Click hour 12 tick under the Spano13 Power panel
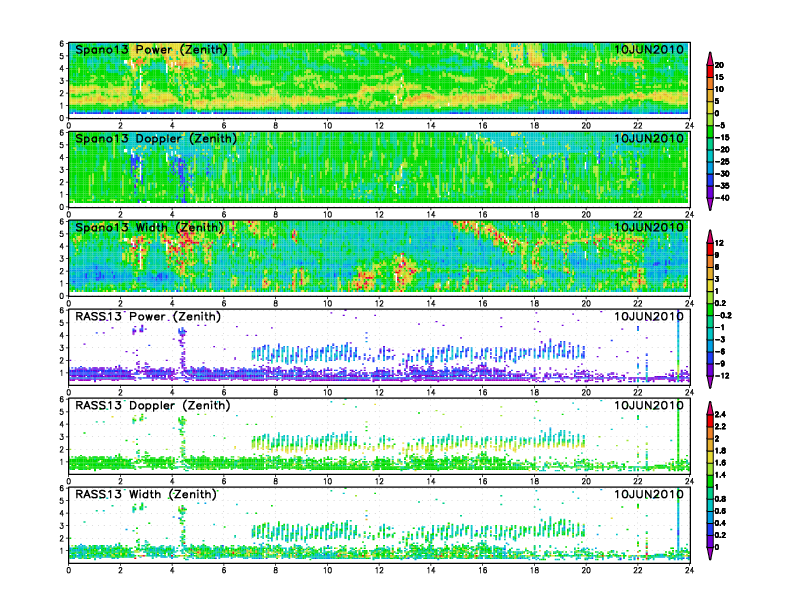Viewport: 792px width, 612px height. (x=379, y=125)
